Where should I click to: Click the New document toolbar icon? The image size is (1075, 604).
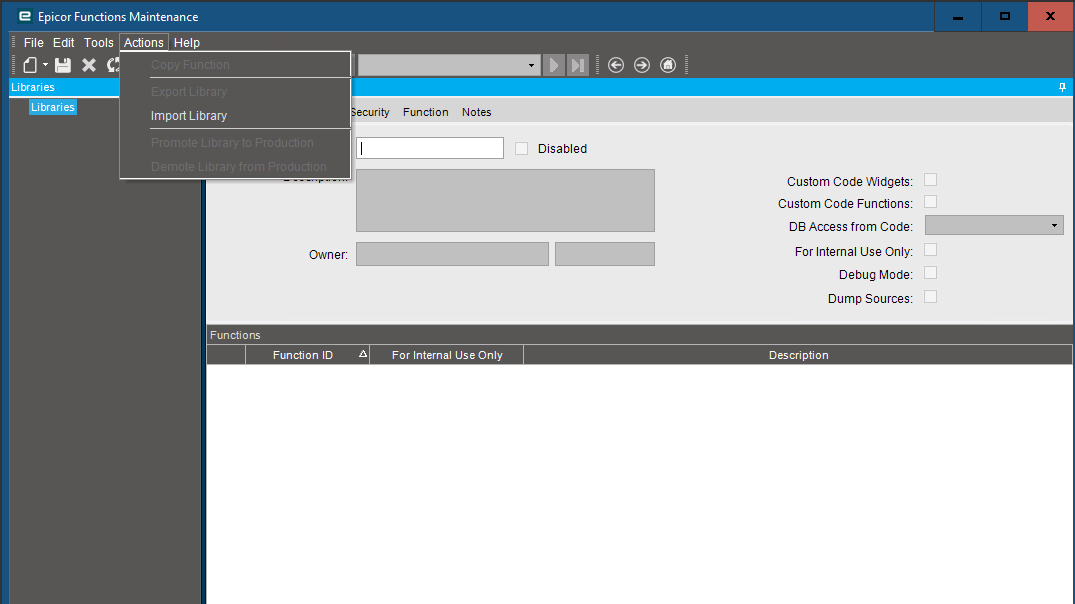[x=30, y=65]
